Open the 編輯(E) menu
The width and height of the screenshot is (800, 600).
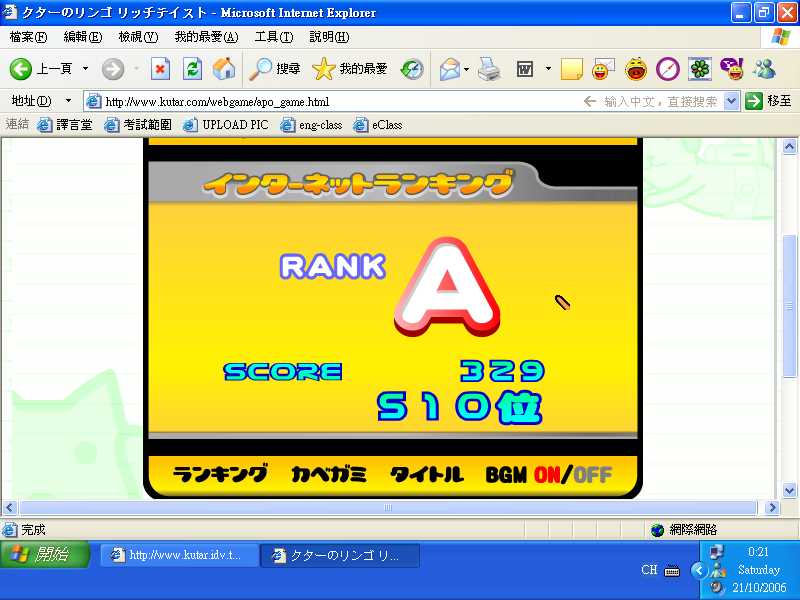coord(83,37)
